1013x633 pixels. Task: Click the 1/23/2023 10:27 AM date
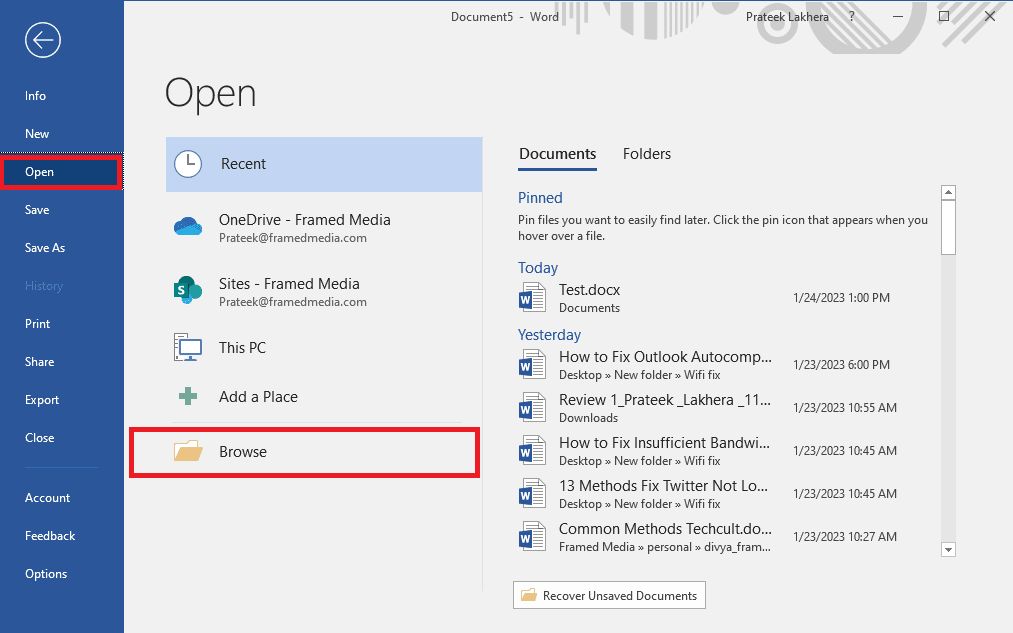(x=844, y=536)
